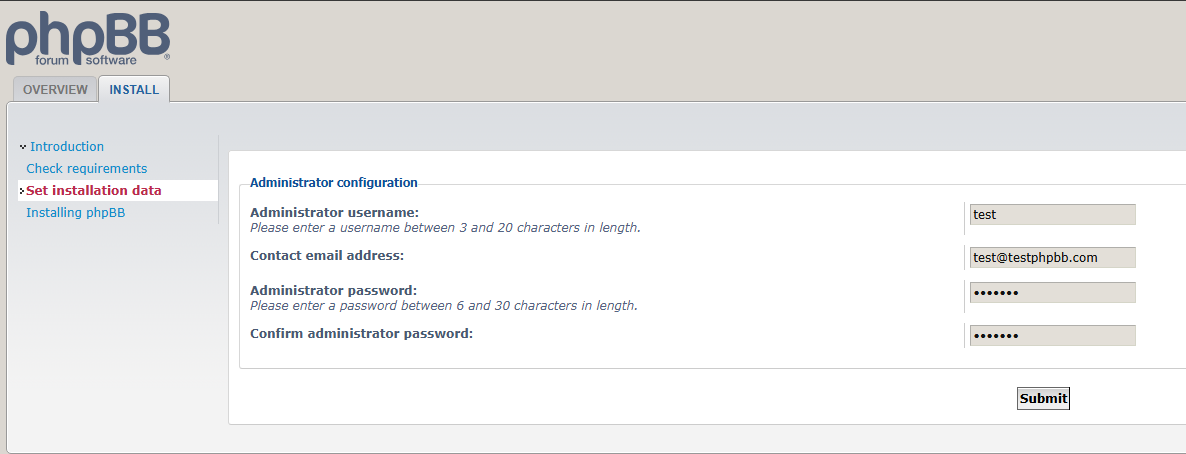
Task: Click the username length hint text
Action: point(445,227)
